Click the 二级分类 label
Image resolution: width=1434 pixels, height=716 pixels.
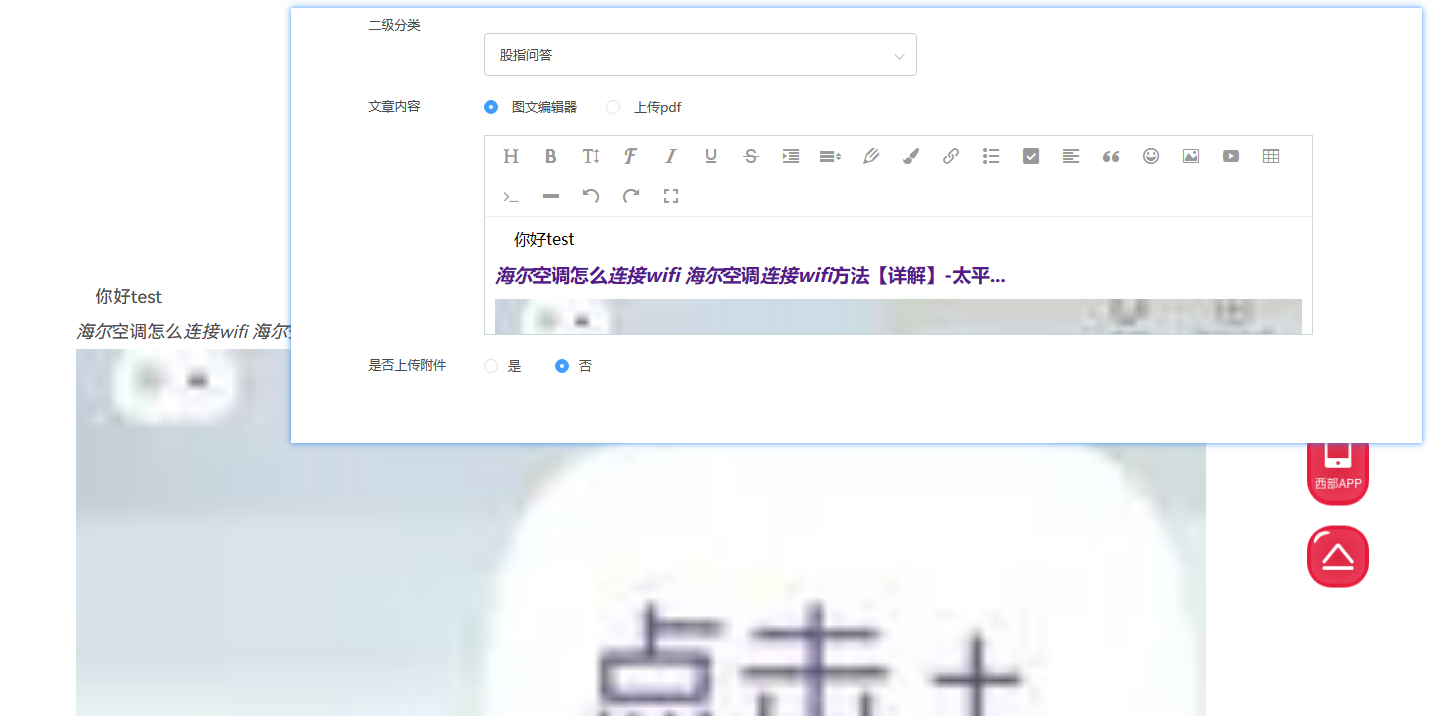coord(394,25)
